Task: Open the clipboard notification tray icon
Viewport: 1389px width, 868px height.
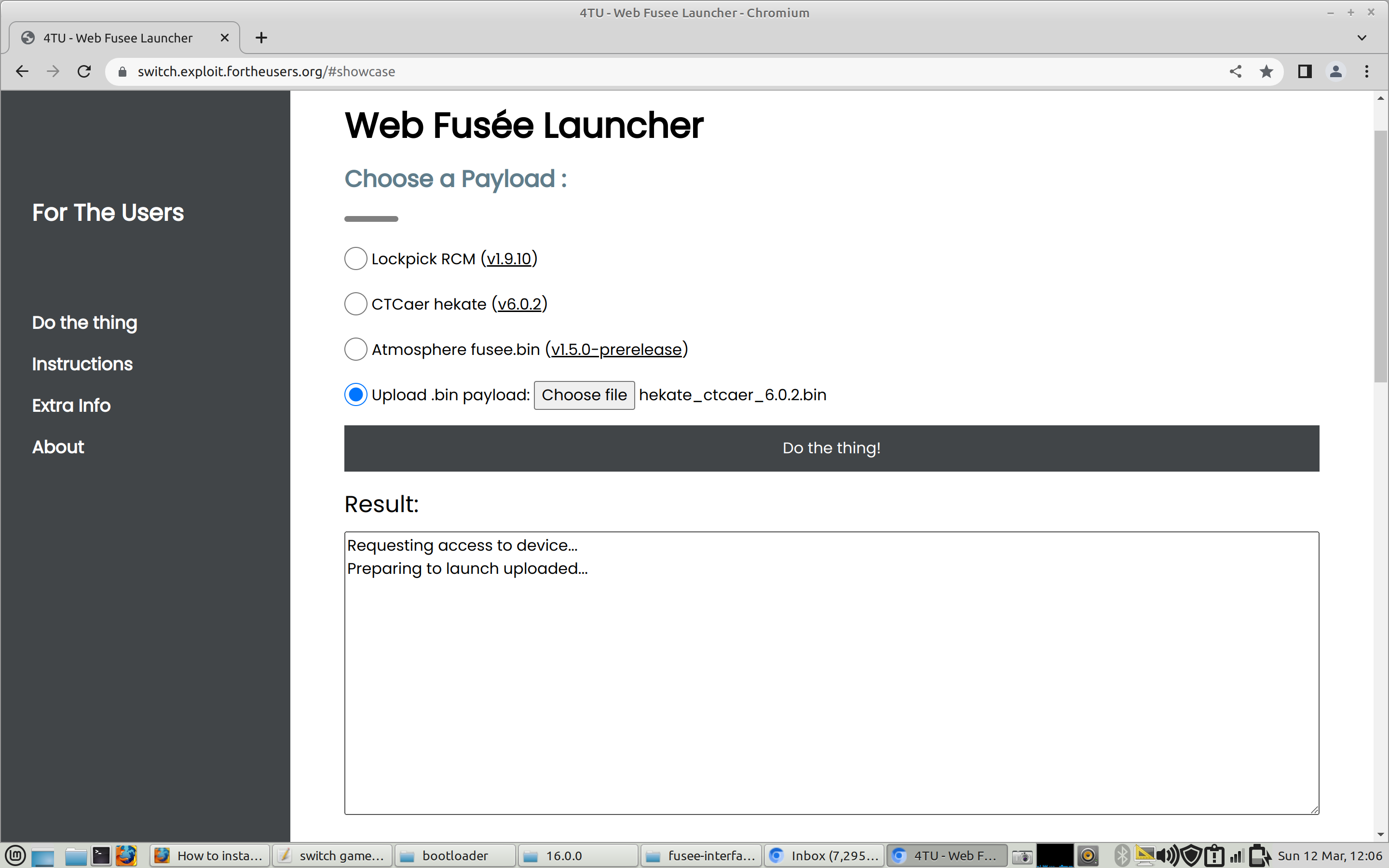Action: [1214, 856]
